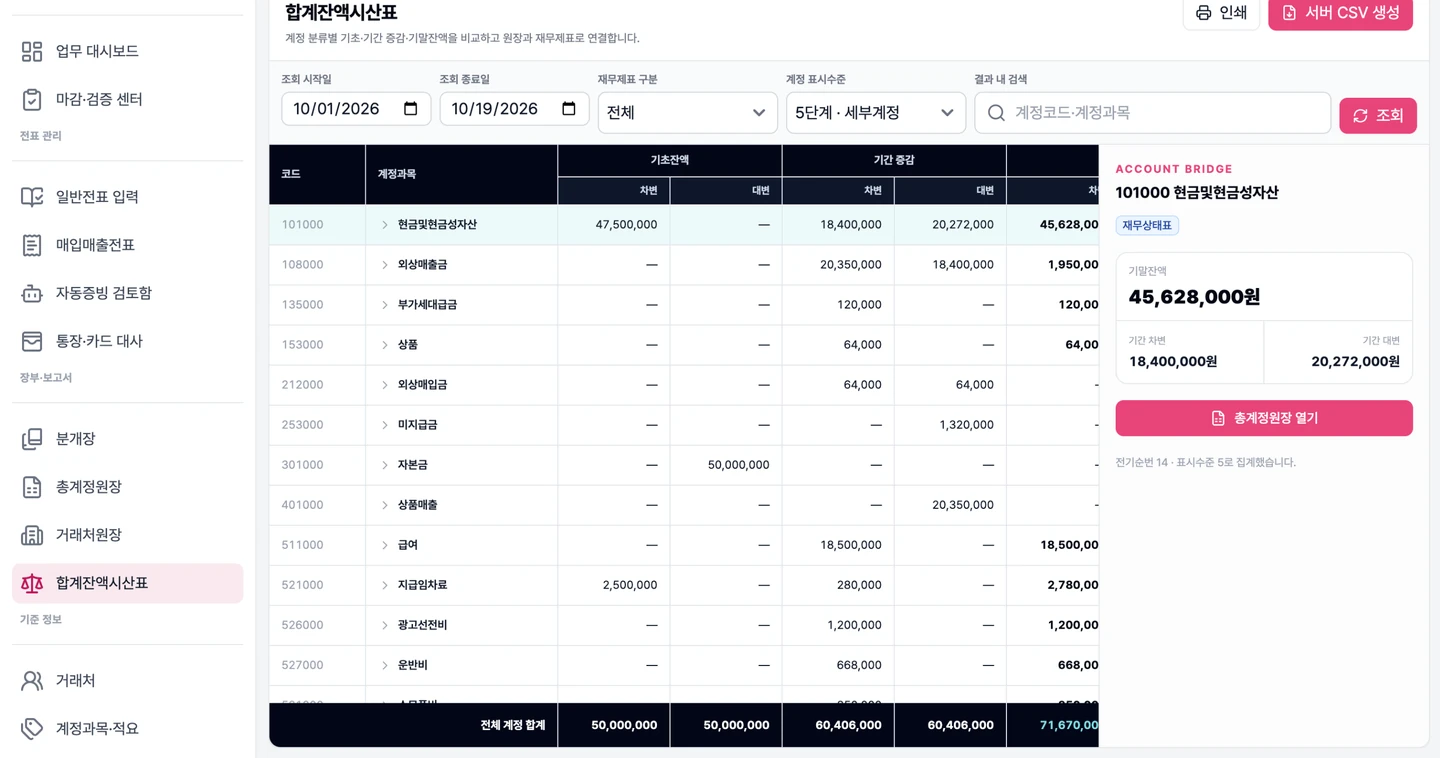Expand the 급여 row

384,545
